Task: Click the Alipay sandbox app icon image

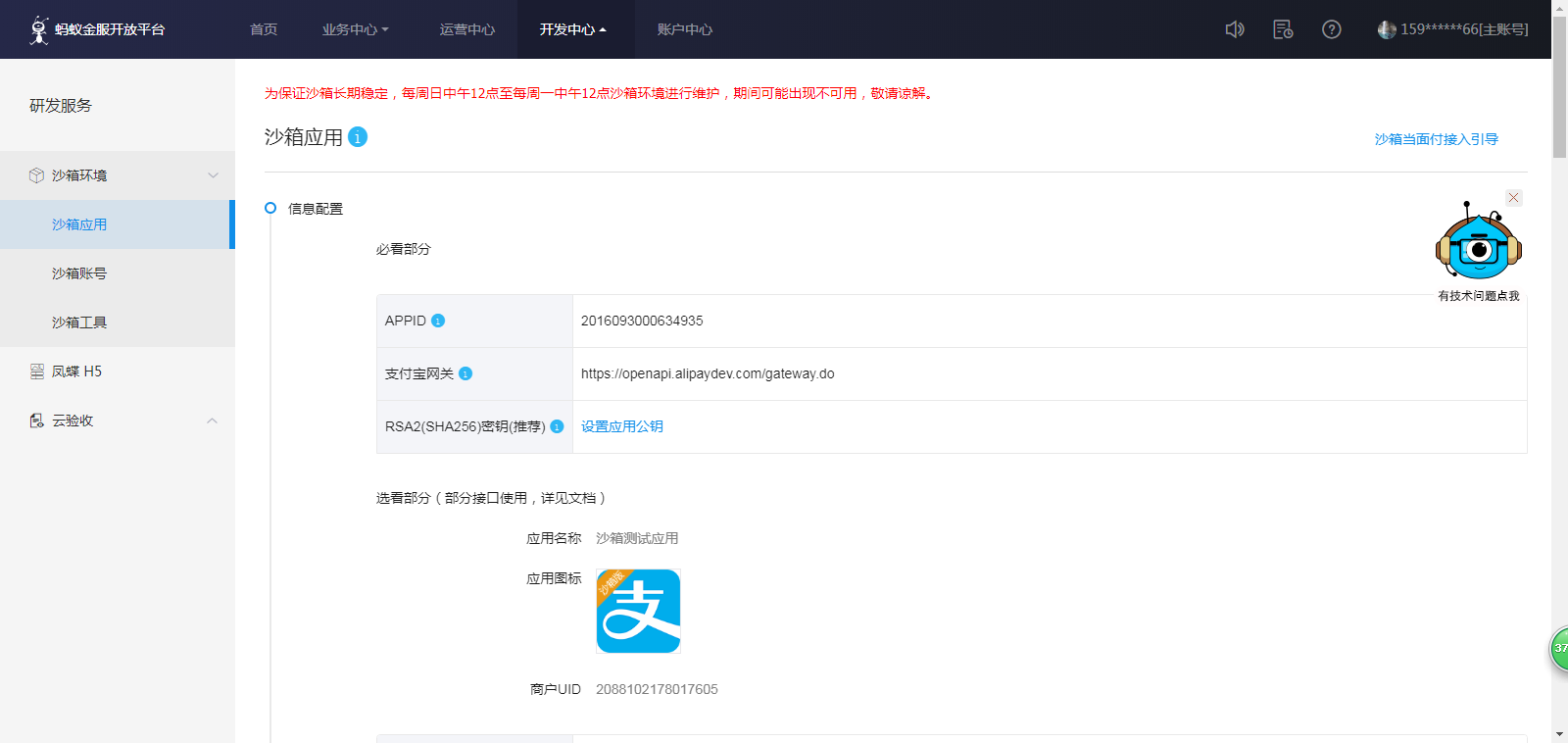Action: pyautogui.click(x=638, y=611)
